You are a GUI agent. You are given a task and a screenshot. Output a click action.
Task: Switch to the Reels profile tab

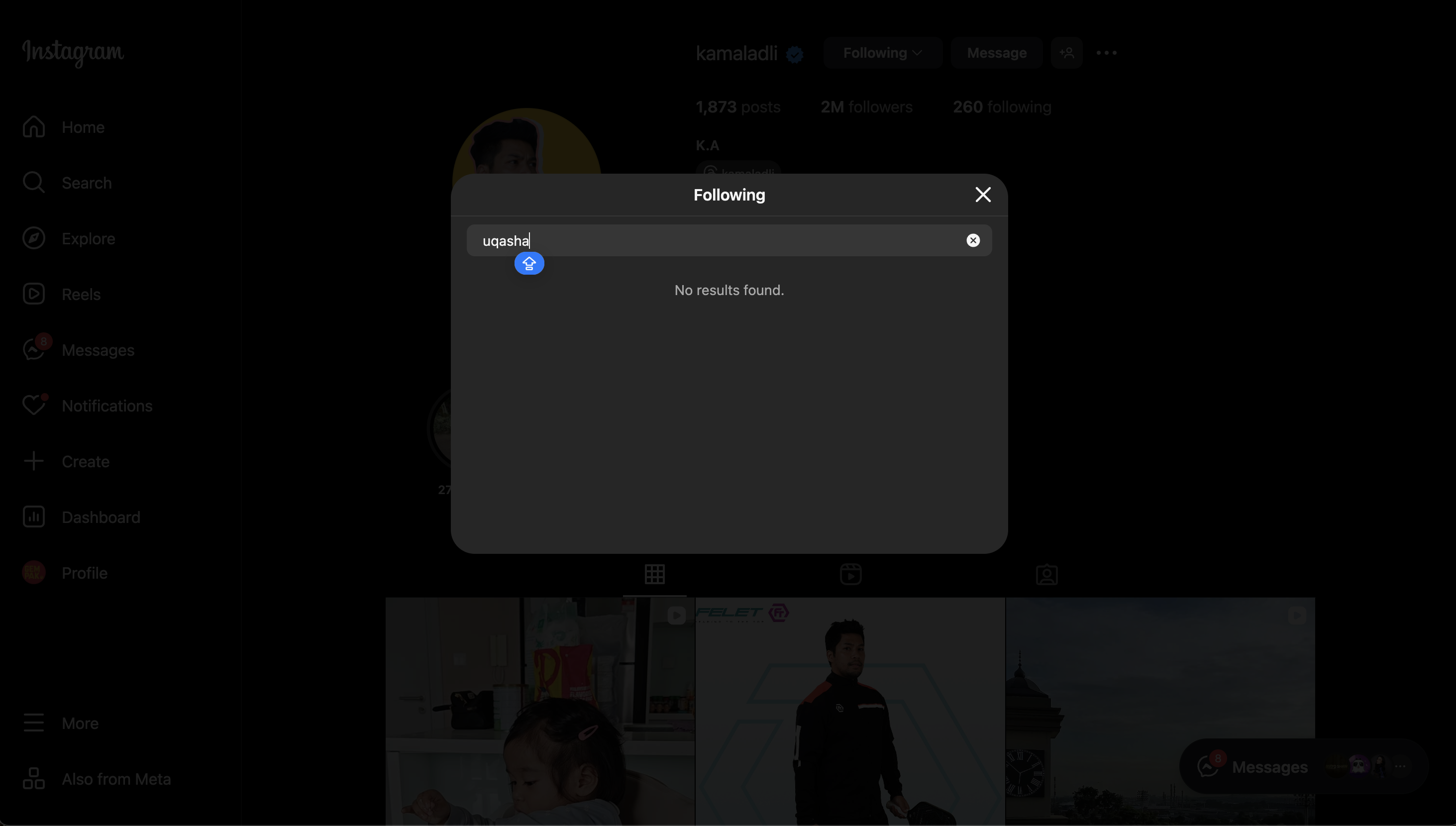[850, 575]
